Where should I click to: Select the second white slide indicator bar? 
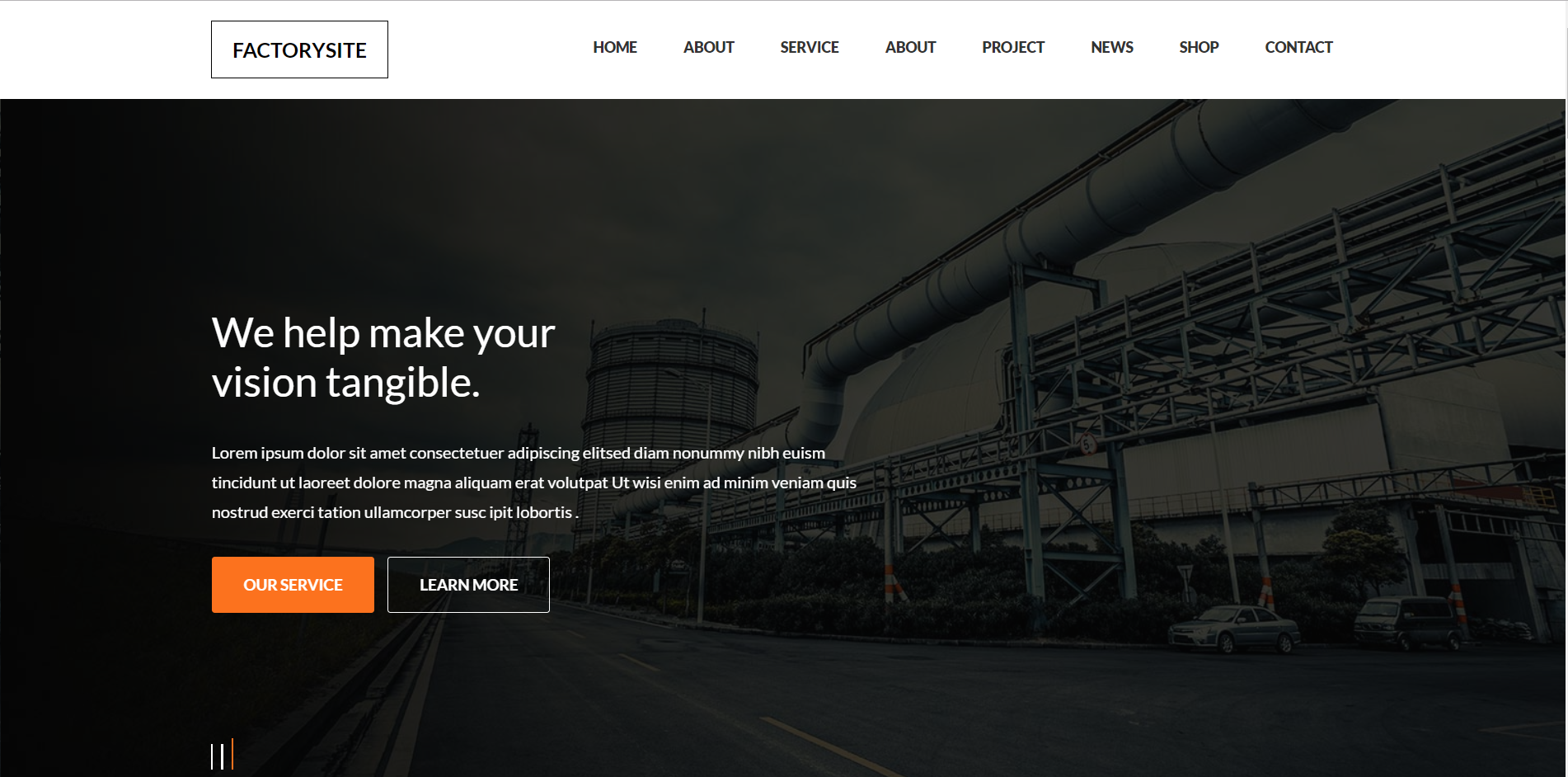point(223,756)
